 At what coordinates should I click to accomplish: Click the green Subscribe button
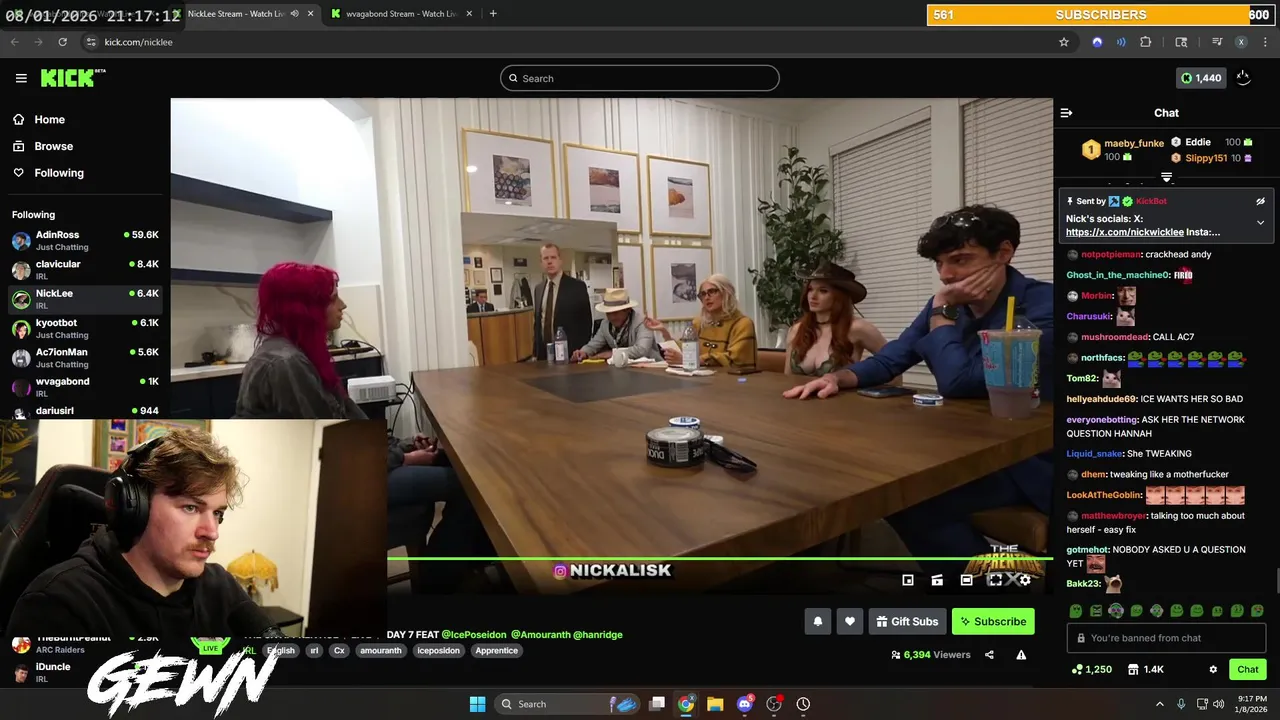click(993, 621)
